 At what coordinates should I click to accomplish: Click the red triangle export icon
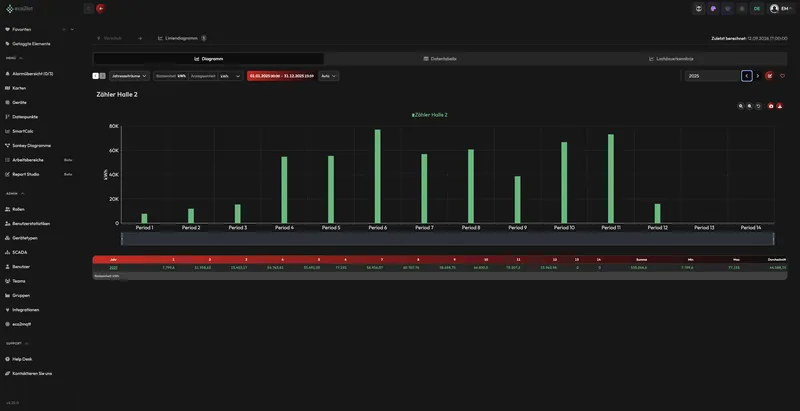pos(780,106)
